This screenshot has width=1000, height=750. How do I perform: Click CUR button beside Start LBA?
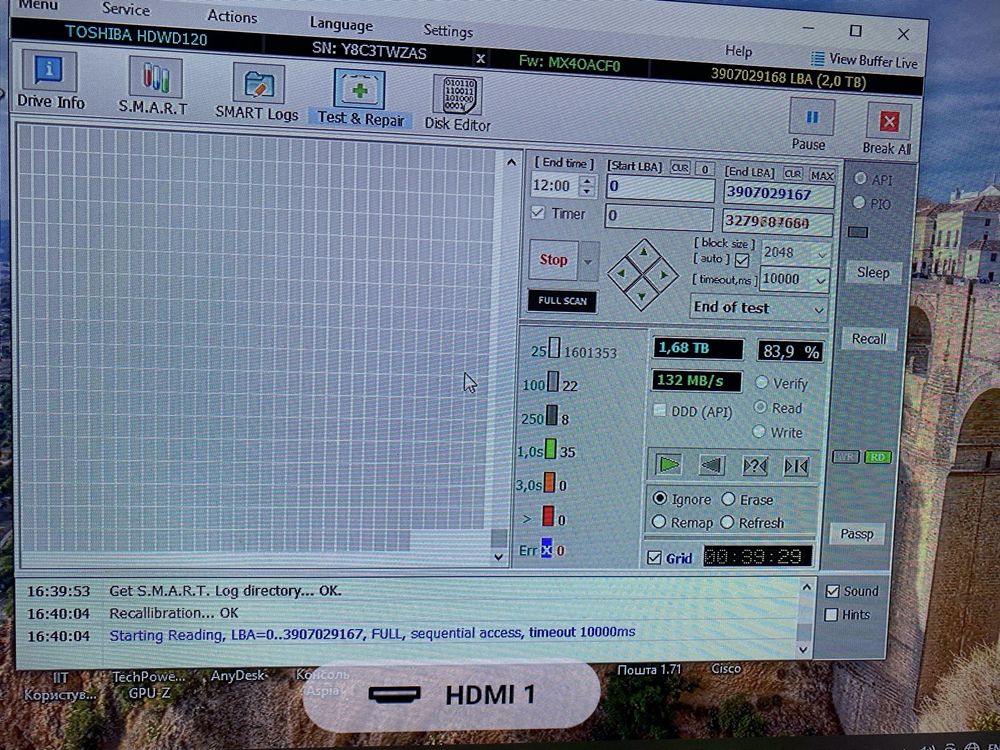[680, 168]
